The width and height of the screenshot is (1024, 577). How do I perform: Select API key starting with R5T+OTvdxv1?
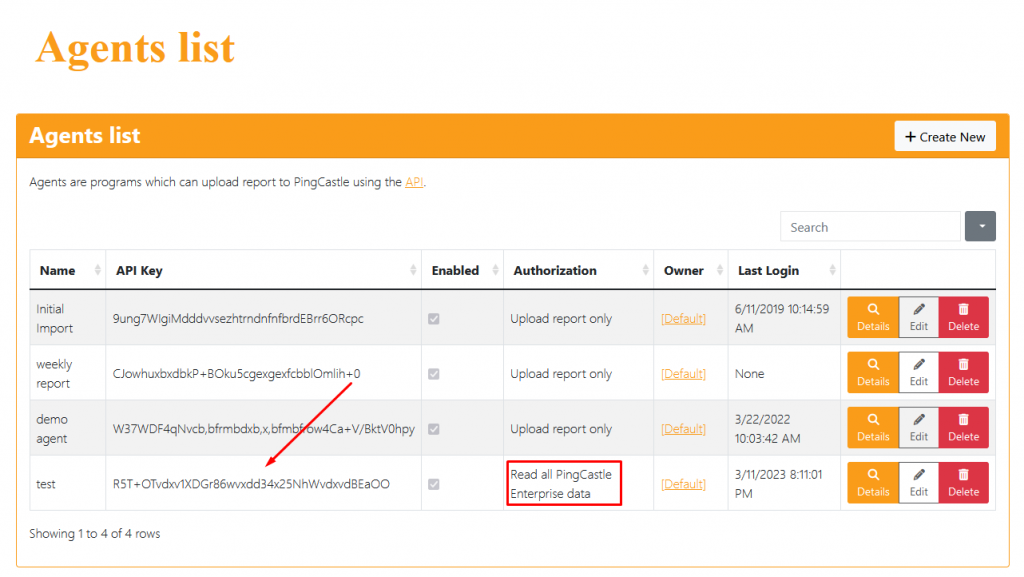coord(251,484)
